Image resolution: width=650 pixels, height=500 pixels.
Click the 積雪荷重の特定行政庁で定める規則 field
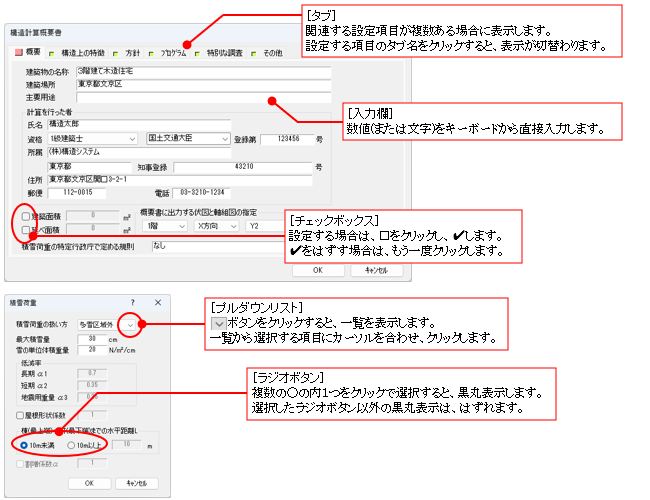tap(218, 246)
